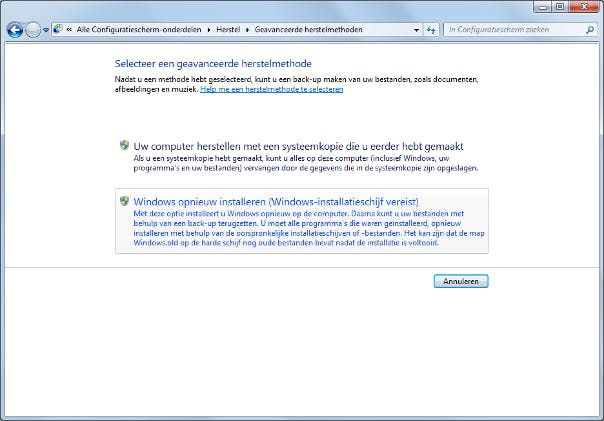
Task: Choose 'Windows opnieuw installeren' option
Action: coord(302,221)
